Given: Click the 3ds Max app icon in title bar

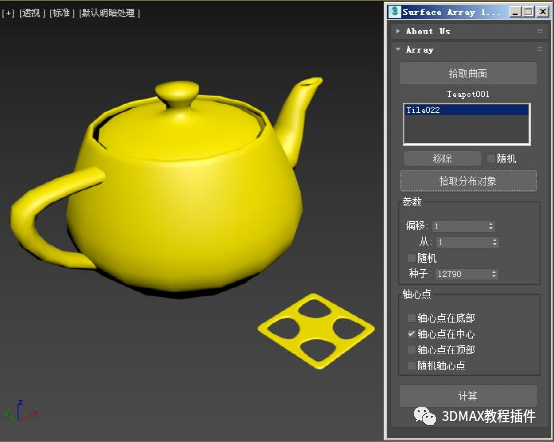Looking at the screenshot, I should click(394, 12).
